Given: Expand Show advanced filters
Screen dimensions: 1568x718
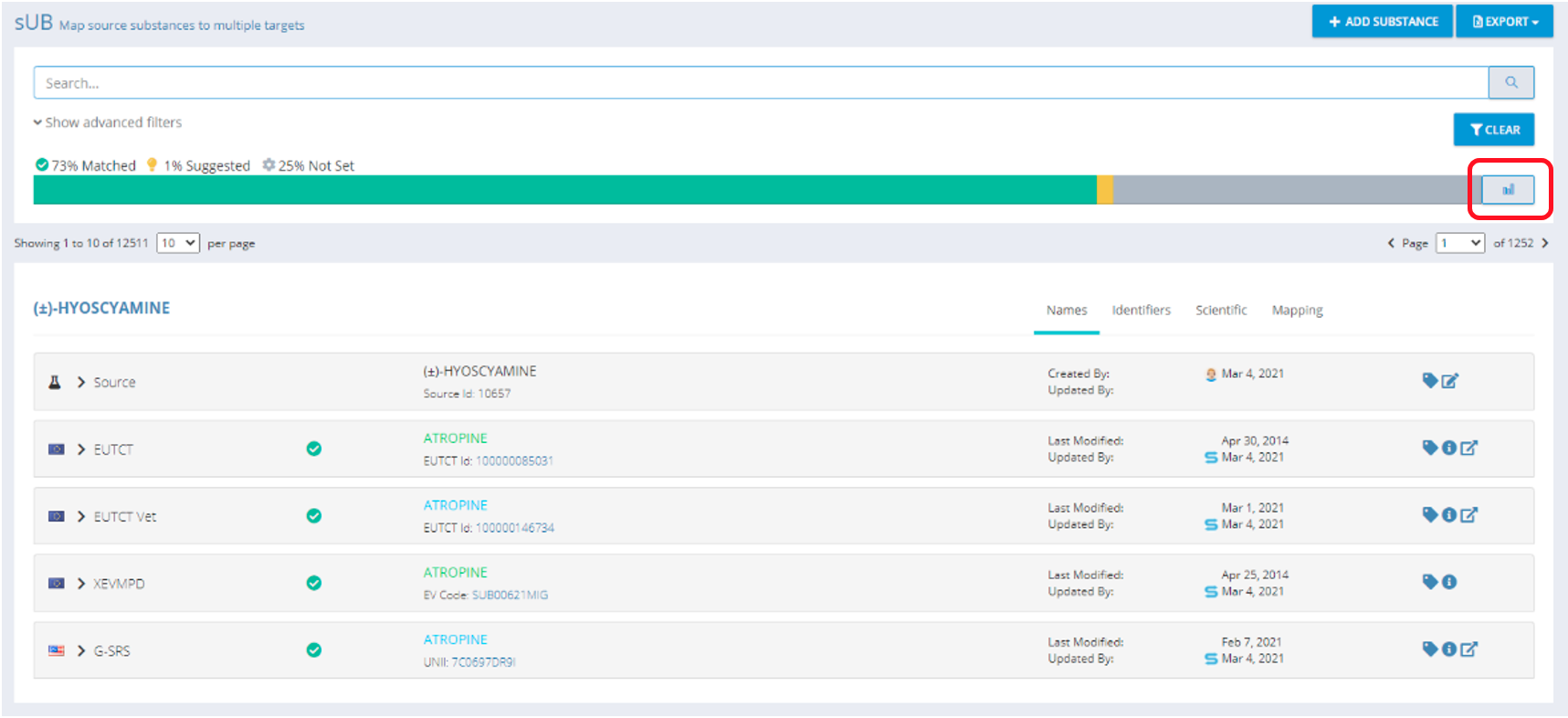Looking at the screenshot, I should click(x=108, y=122).
